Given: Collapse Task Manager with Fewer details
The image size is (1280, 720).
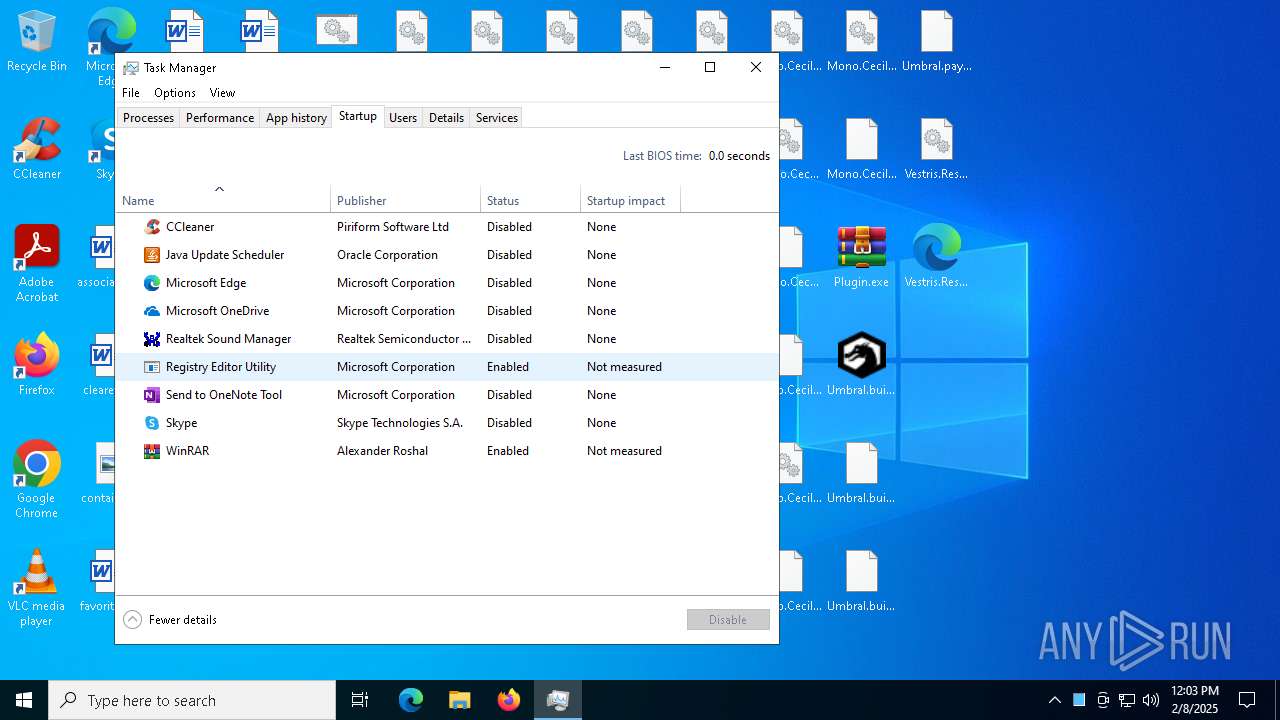Looking at the screenshot, I should pos(170,620).
